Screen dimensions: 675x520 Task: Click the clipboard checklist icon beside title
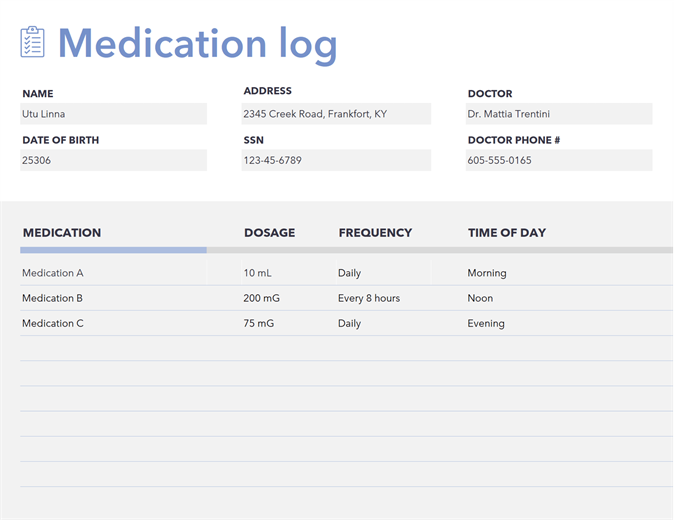32,42
